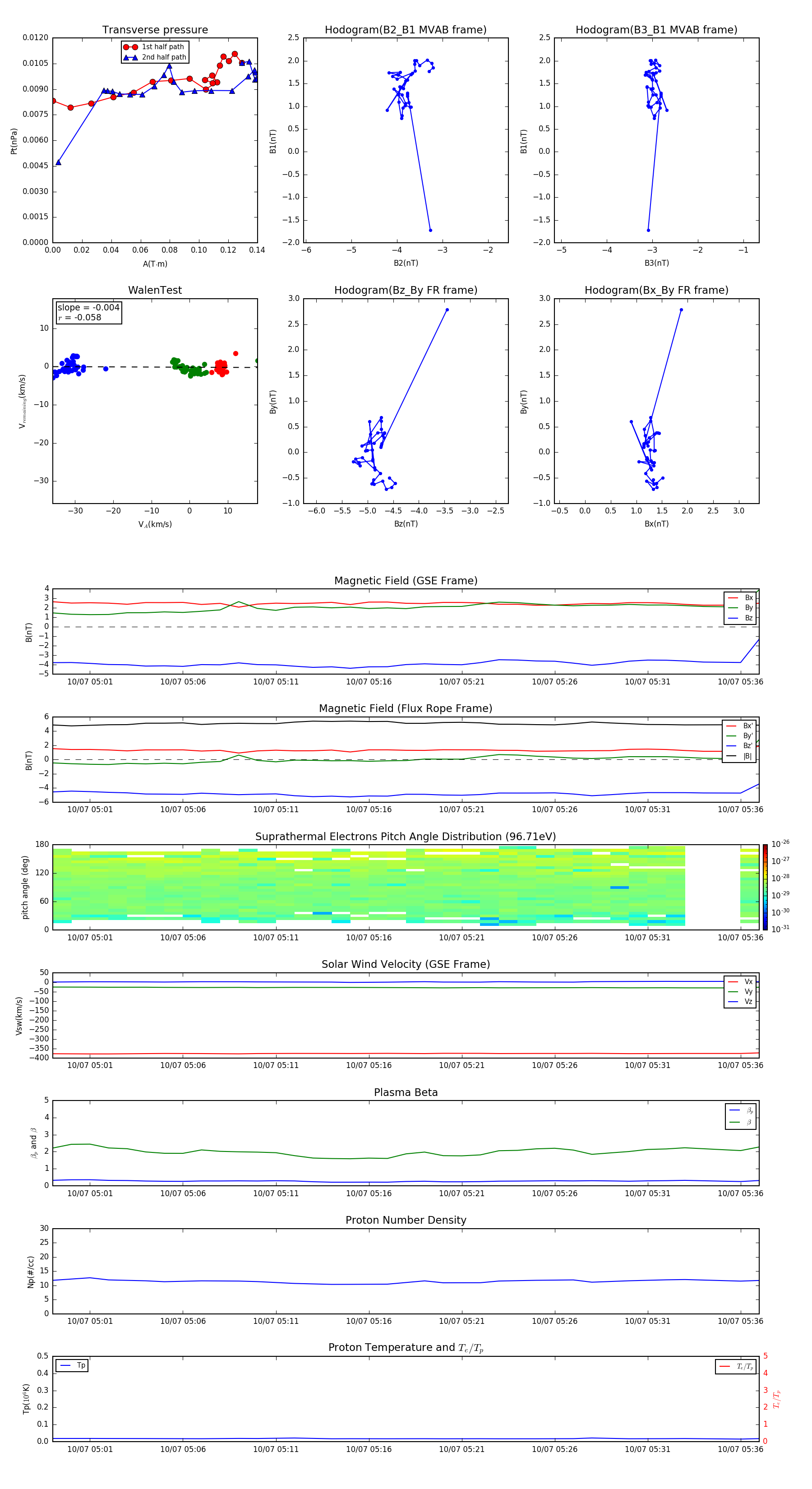Click the "Bx(nT)" x-axis label of FR hodogram
The image size is (812, 1489).
point(656,524)
